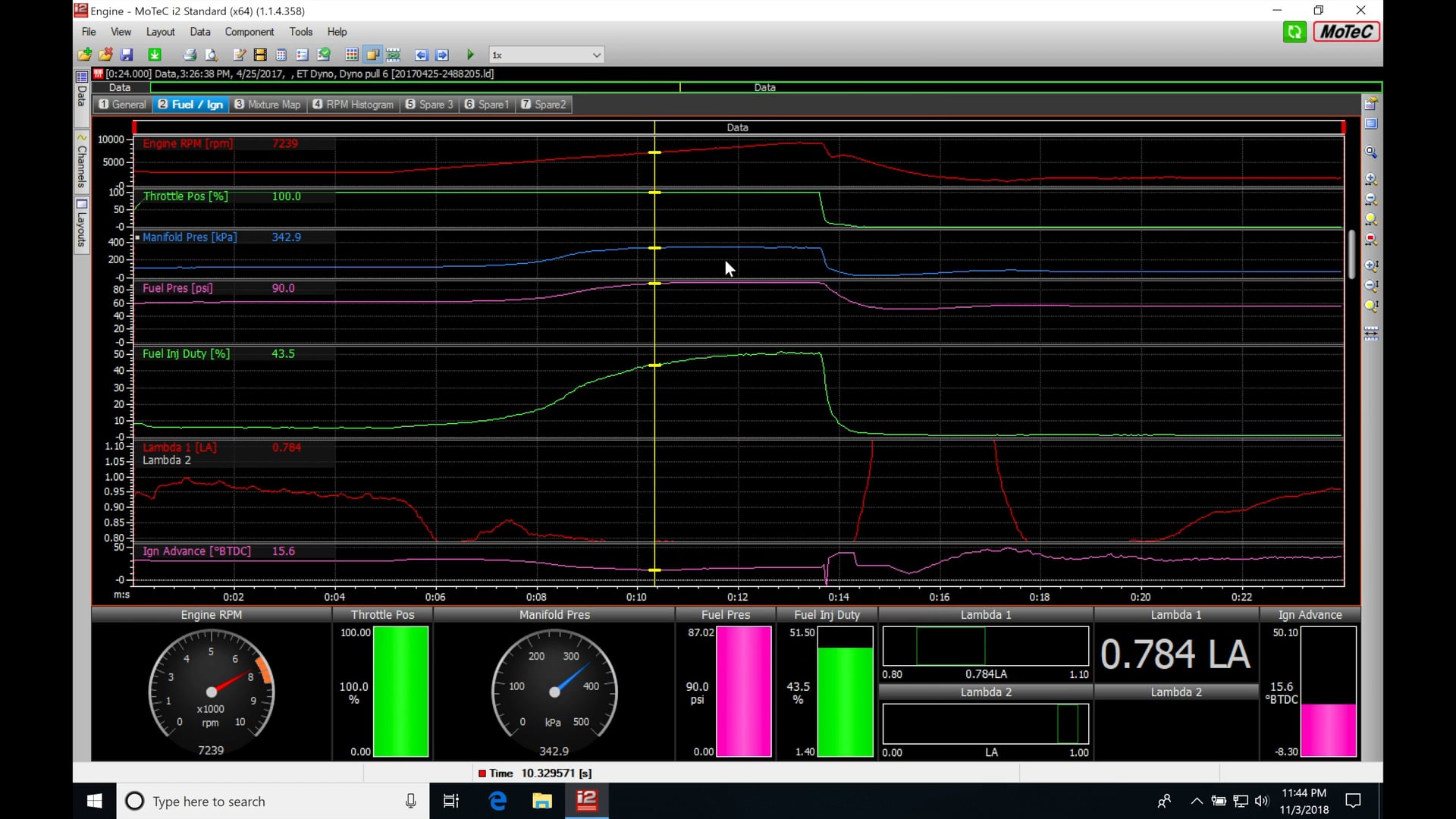Screen dimensions: 1456x819
Task: Print the data view
Action: [190, 55]
